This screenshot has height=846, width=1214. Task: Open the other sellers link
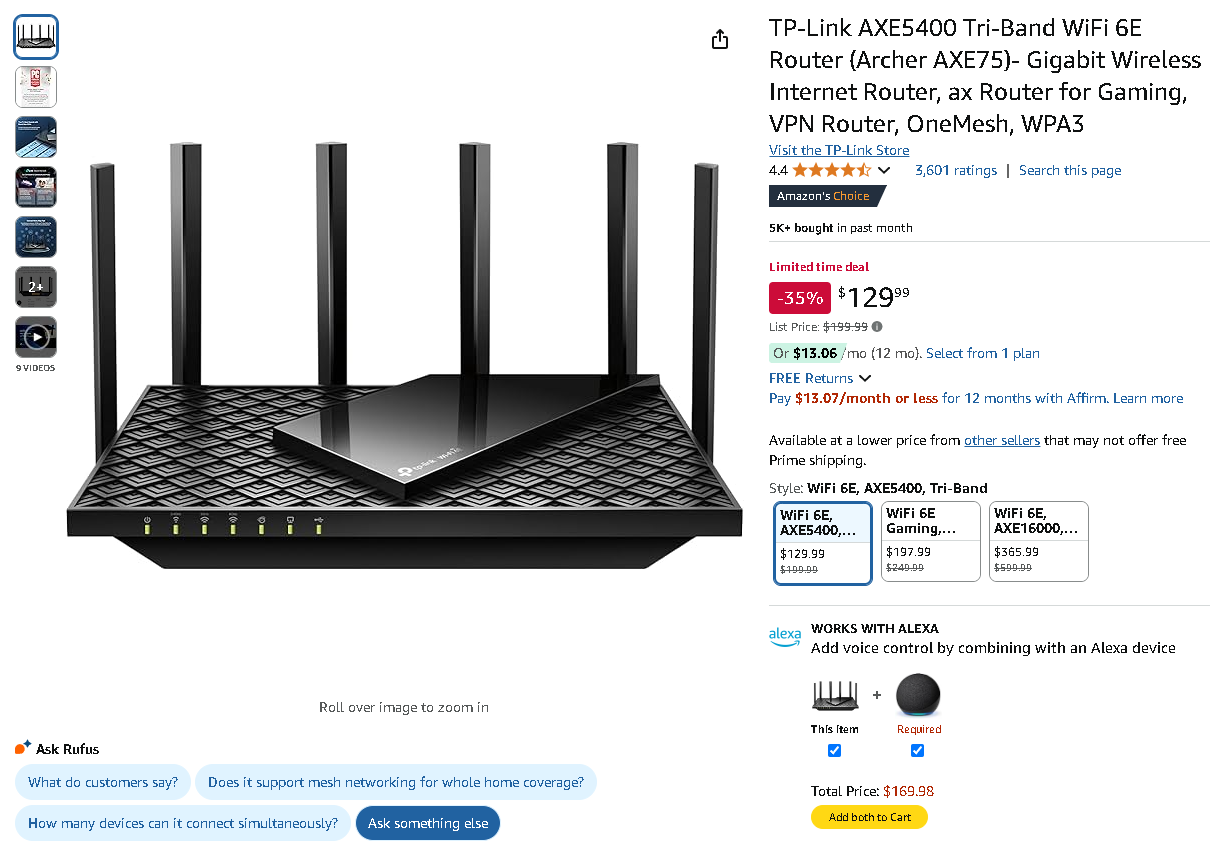(x=1001, y=440)
